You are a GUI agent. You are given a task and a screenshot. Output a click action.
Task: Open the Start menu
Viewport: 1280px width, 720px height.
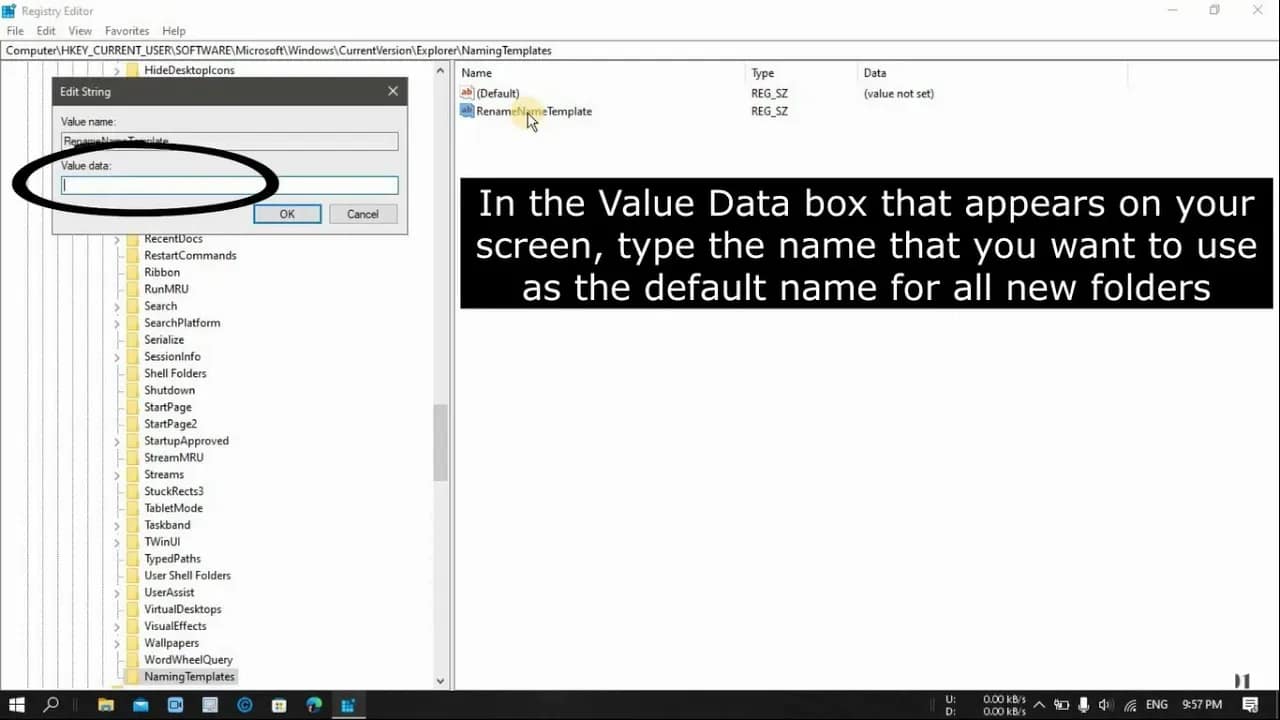point(17,705)
